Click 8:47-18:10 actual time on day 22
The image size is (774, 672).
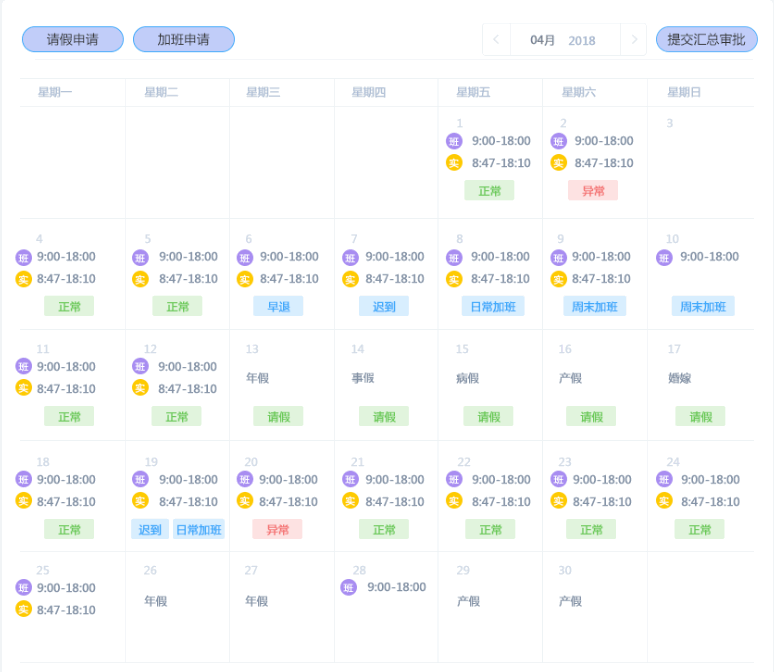[501, 502]
